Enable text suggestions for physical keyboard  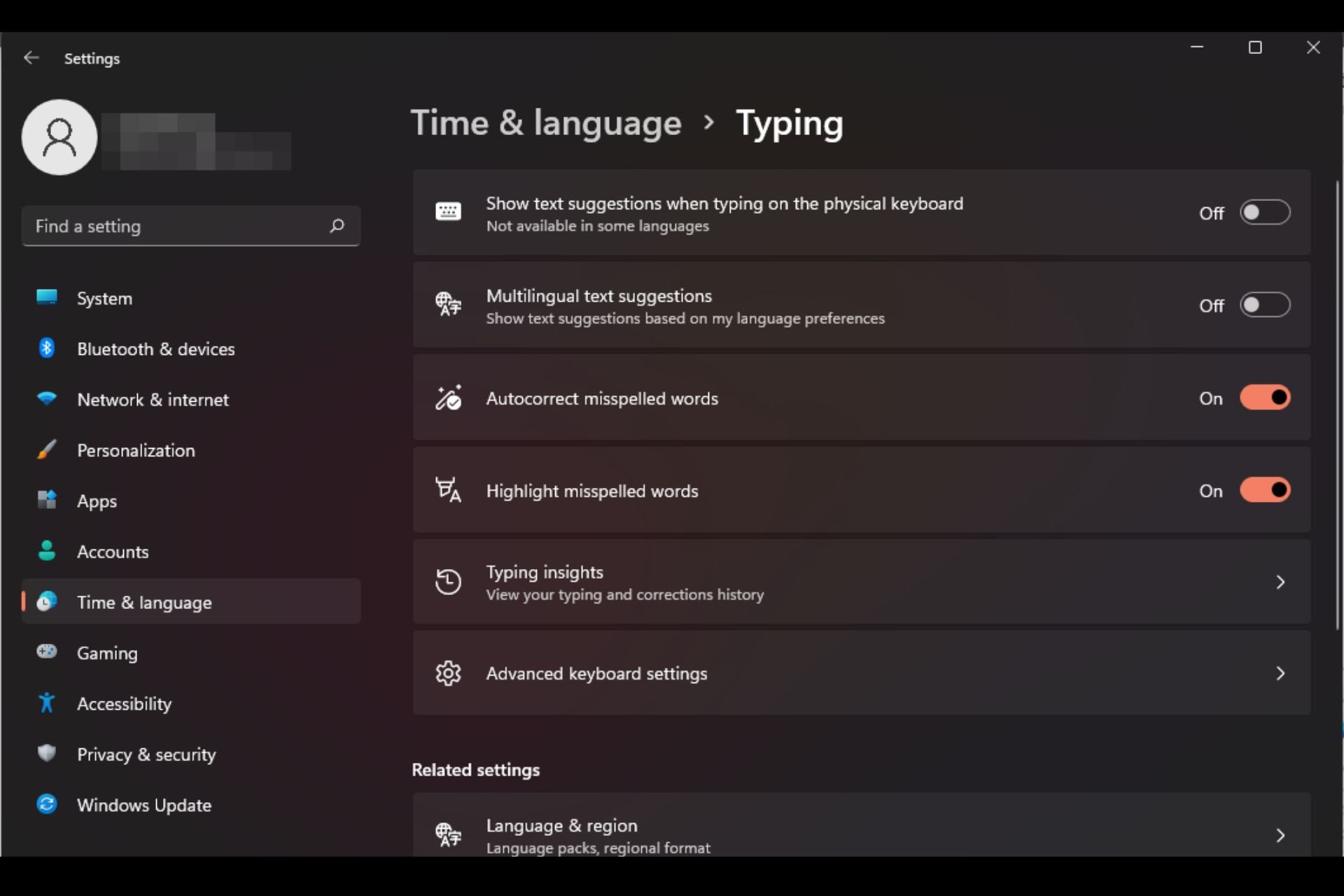[x=1265, y=212]
